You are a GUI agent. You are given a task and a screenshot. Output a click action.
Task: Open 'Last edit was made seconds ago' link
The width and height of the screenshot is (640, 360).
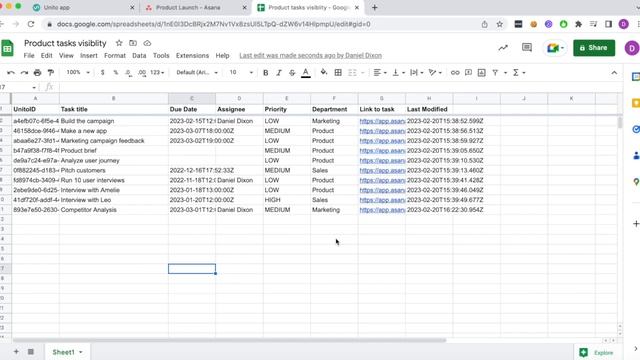pyautogui.click(x=311, y=56)
